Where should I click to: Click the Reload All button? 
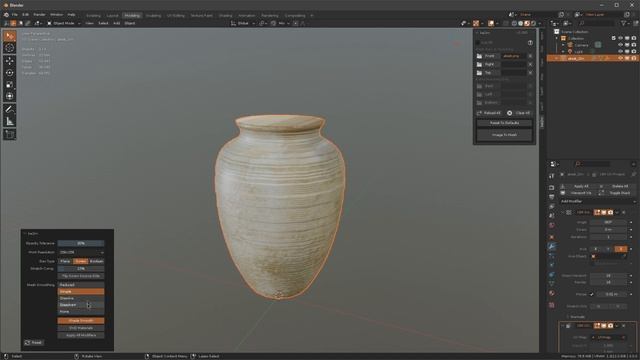[x=489, y=113]
